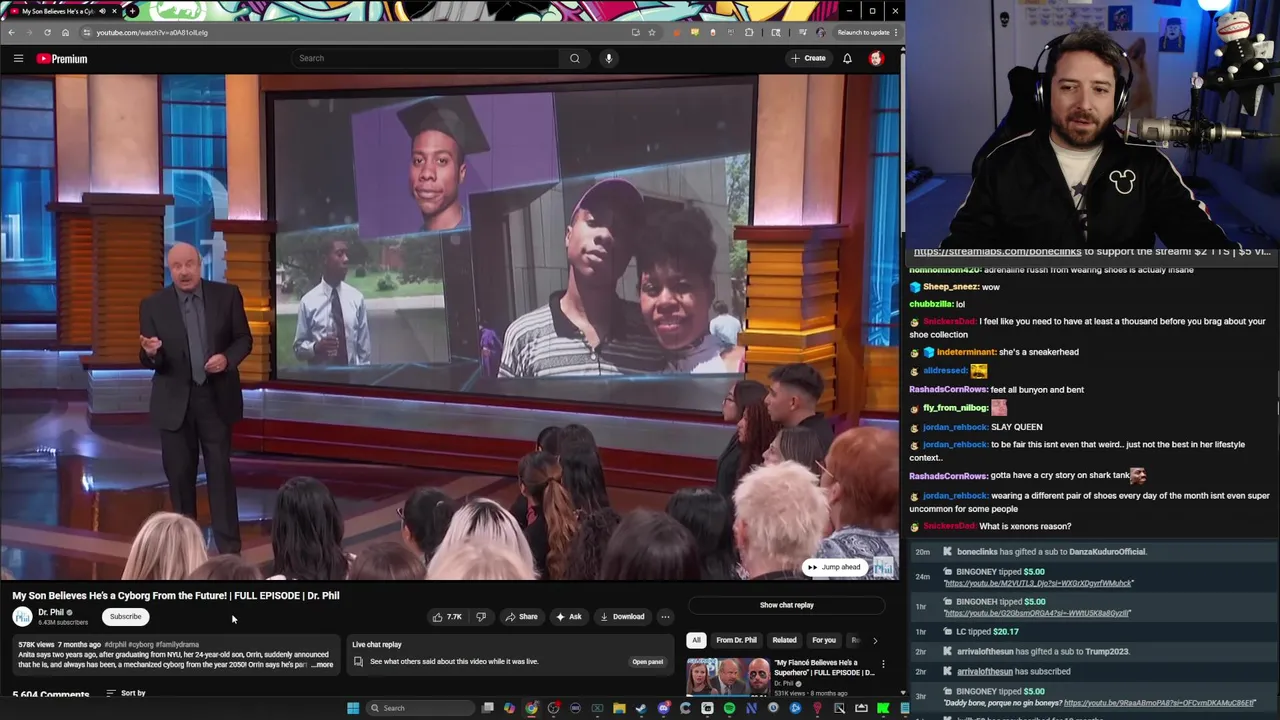Select the From Dr. Phil chip
Image resolution: width=1280 pixels, height=720 pixels.
(x=736, y=640)
